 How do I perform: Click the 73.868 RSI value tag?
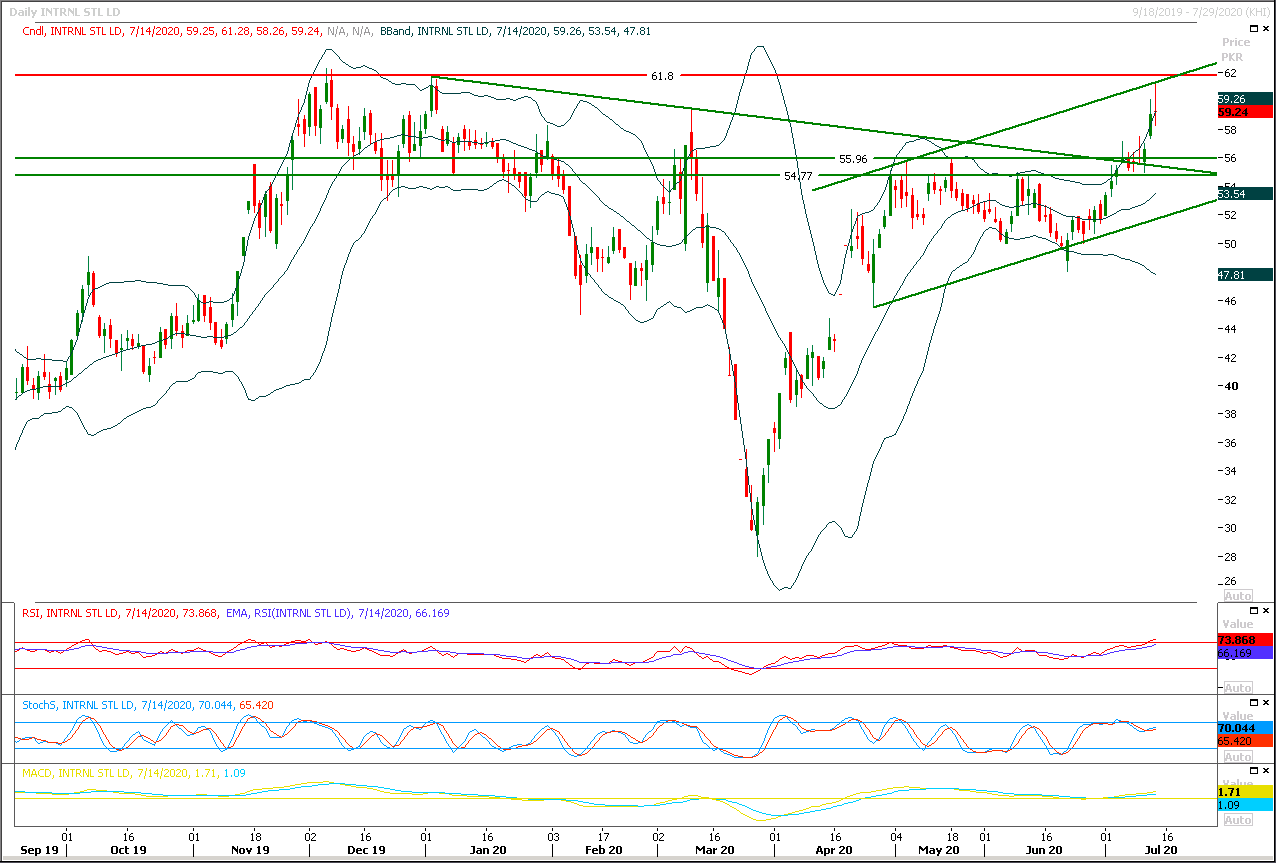[x=1244, y=640]
